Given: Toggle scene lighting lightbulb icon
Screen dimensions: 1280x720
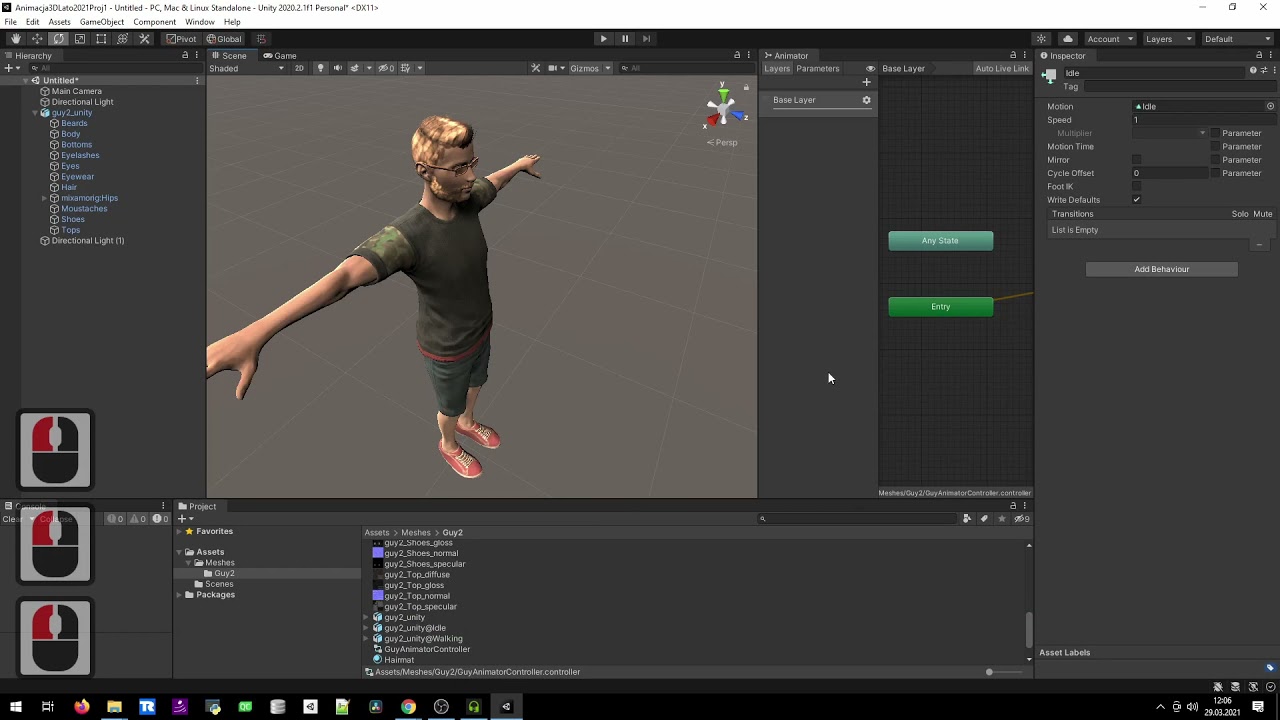Looking at the screenshot, I should pos(320,68).
